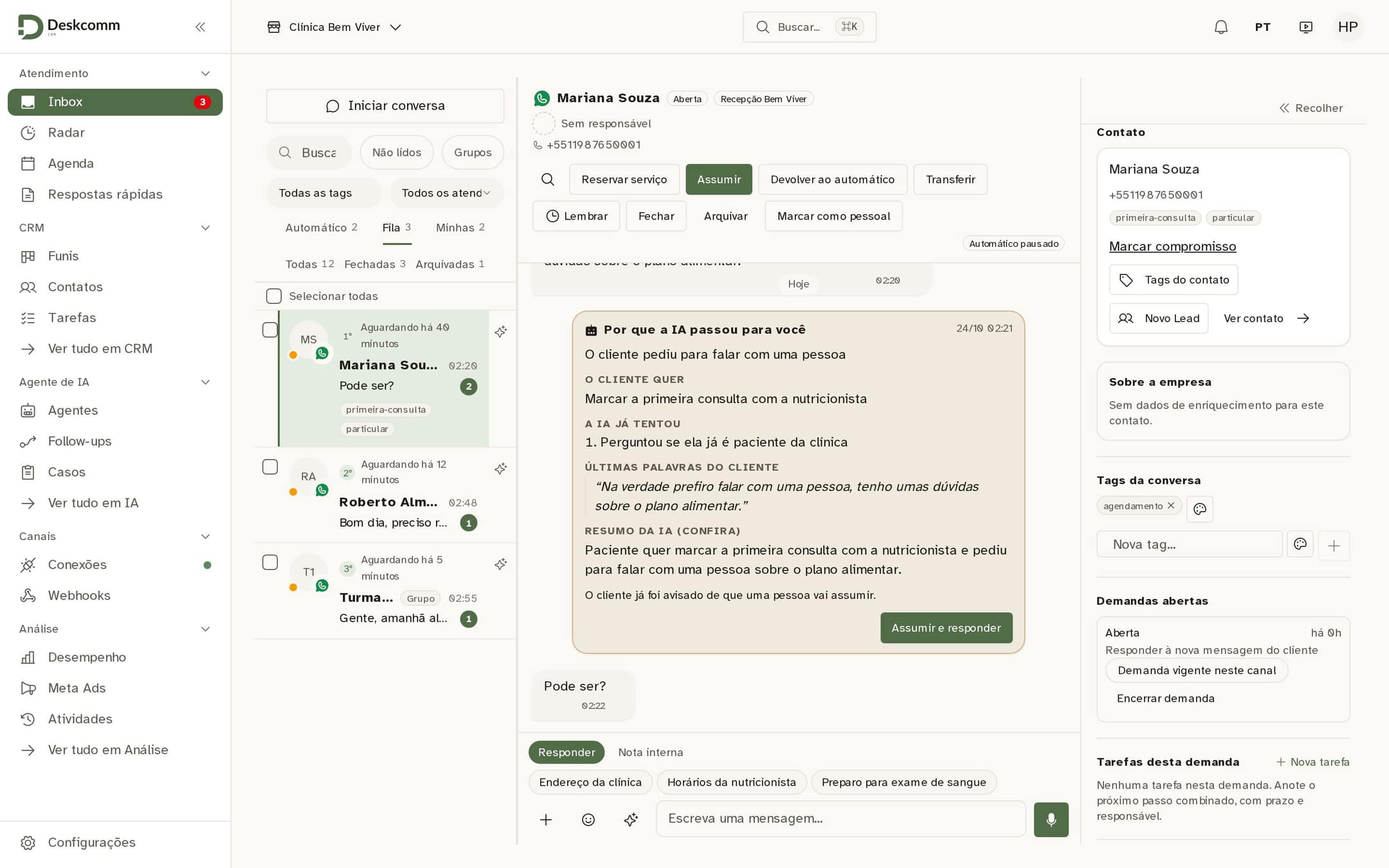
Task: Show Fechadas conversations
Action: click(x=375, y=264)
